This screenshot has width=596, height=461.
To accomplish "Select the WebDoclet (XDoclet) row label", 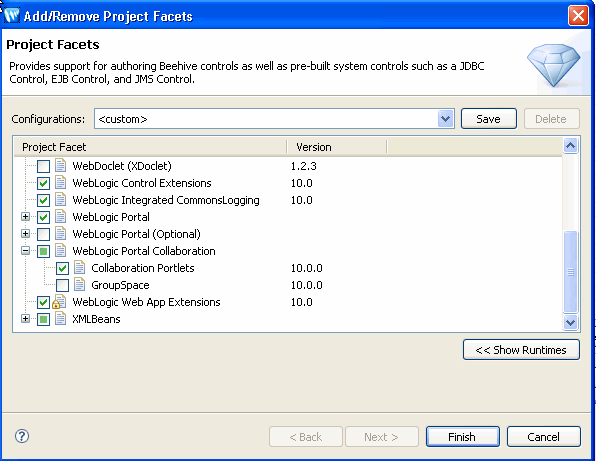I will (x=122, y=166).
